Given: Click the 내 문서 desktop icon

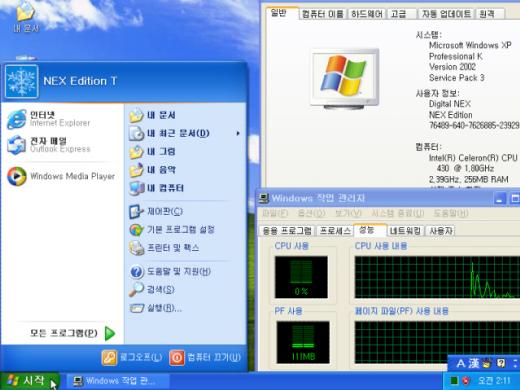Looking at the screenshot, I should point(26,16).
